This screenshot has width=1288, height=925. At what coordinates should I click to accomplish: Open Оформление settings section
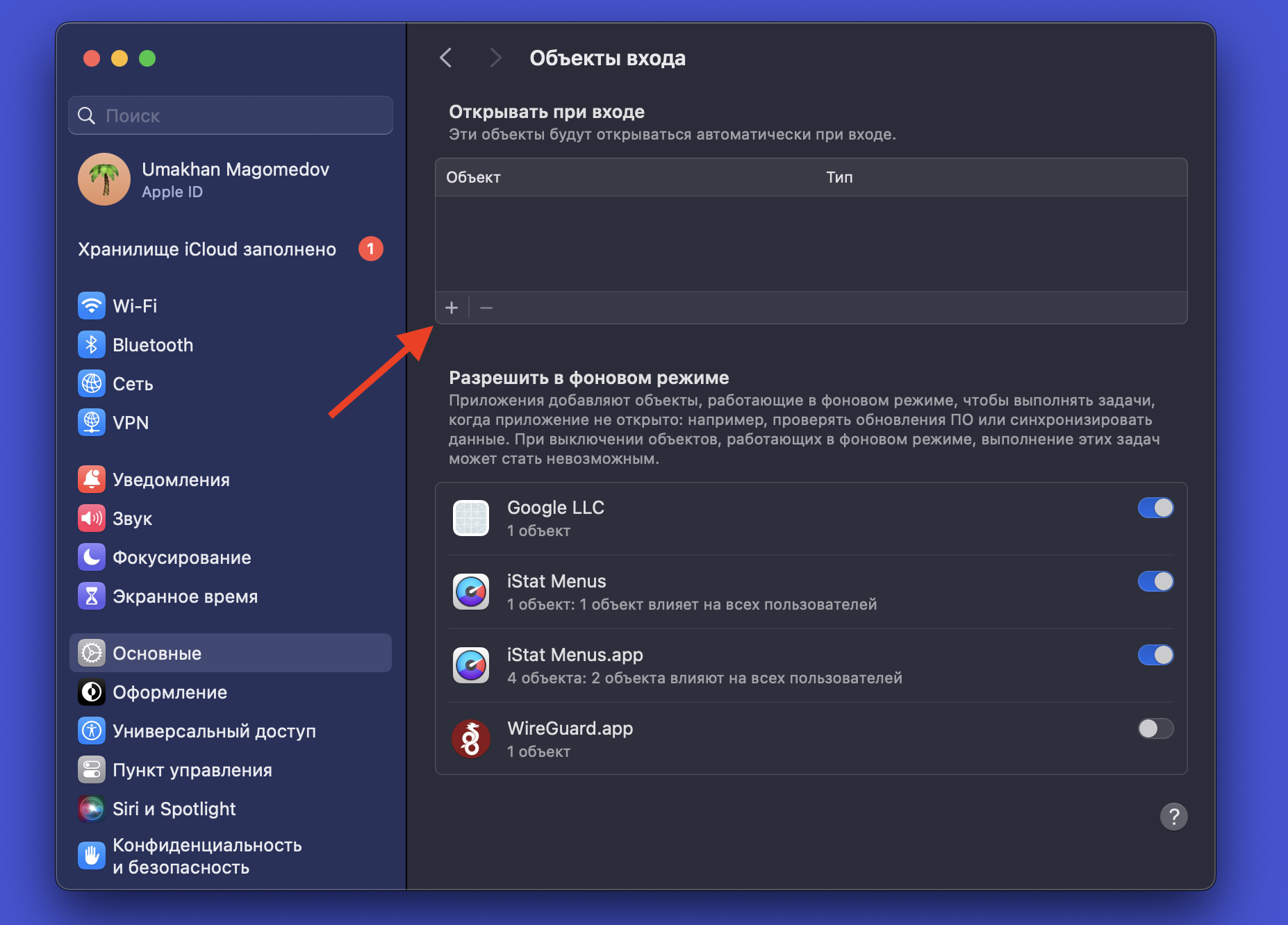click(170, 692)
